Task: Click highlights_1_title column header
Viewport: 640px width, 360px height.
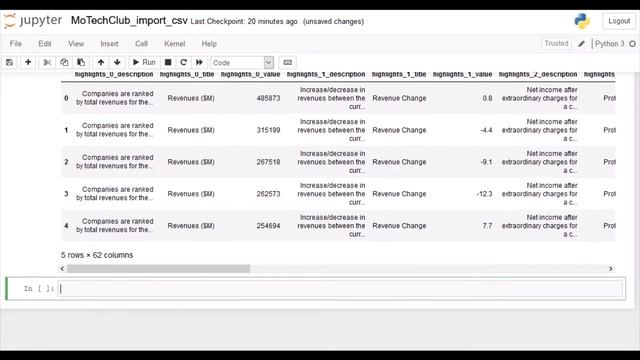Action: (399, 75)
